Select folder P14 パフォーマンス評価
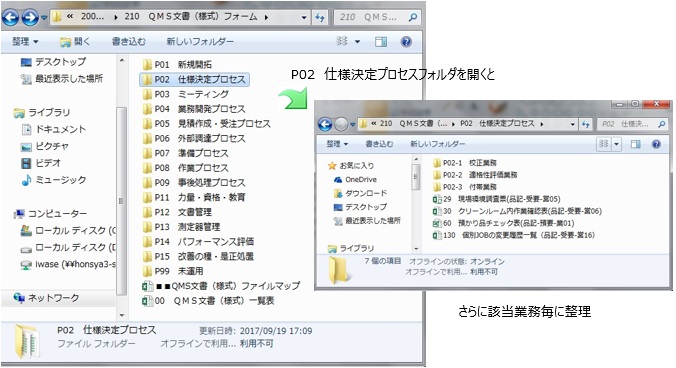The image size is (676, 368). pos(198,242)
